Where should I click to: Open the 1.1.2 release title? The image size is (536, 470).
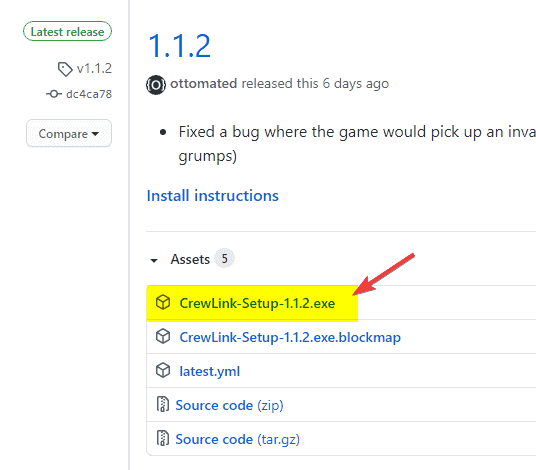coord(179,46)
